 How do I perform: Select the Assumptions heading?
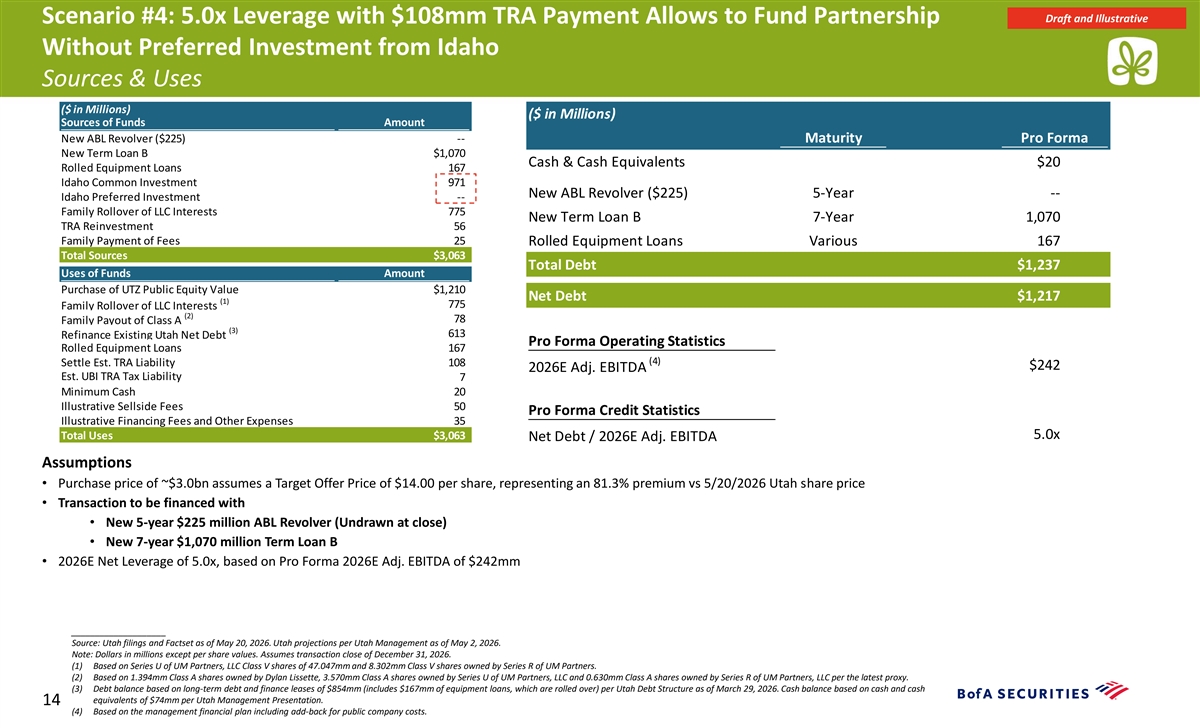[x=87, y=463]
